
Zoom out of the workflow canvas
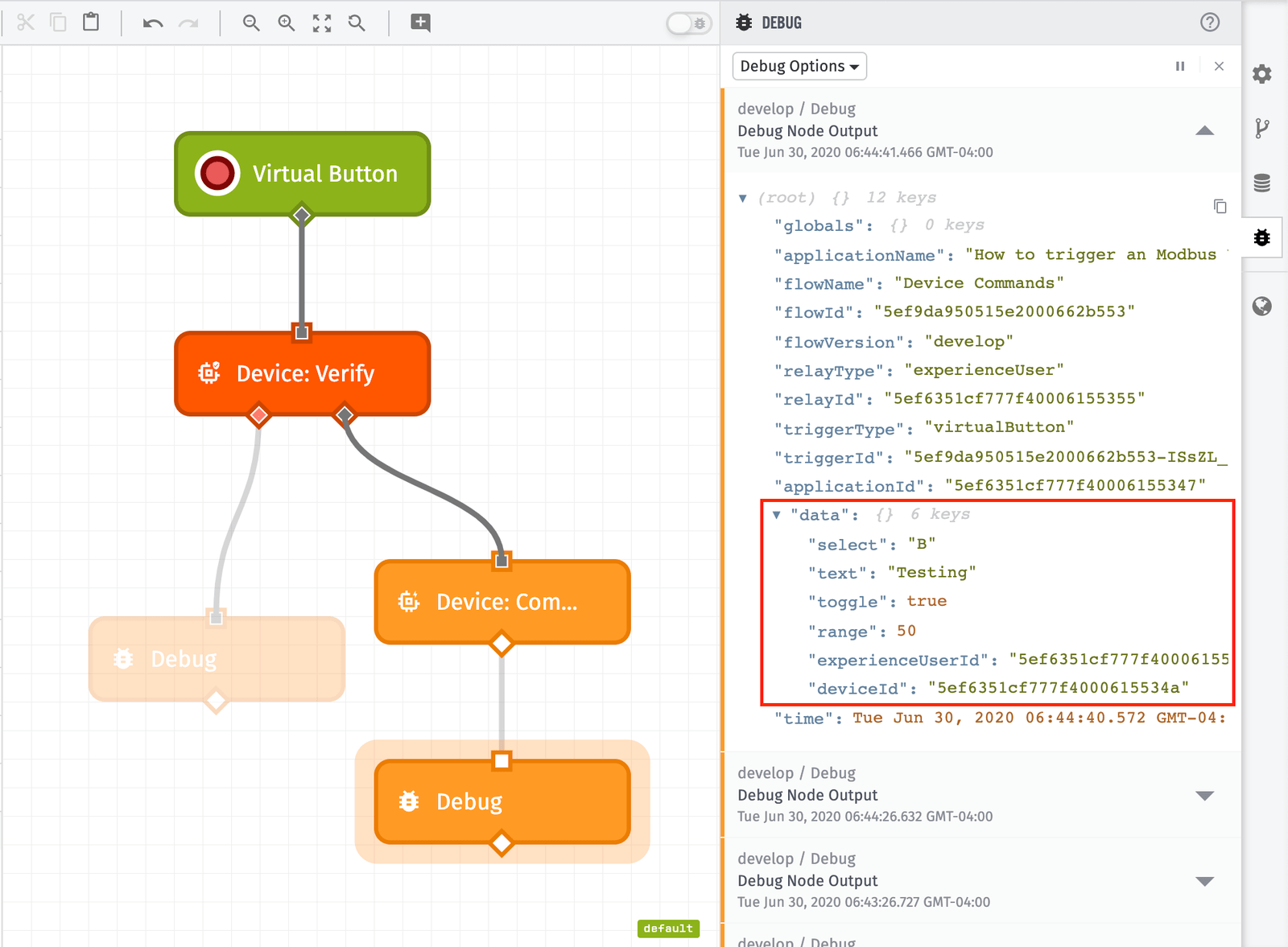[251, 23]
